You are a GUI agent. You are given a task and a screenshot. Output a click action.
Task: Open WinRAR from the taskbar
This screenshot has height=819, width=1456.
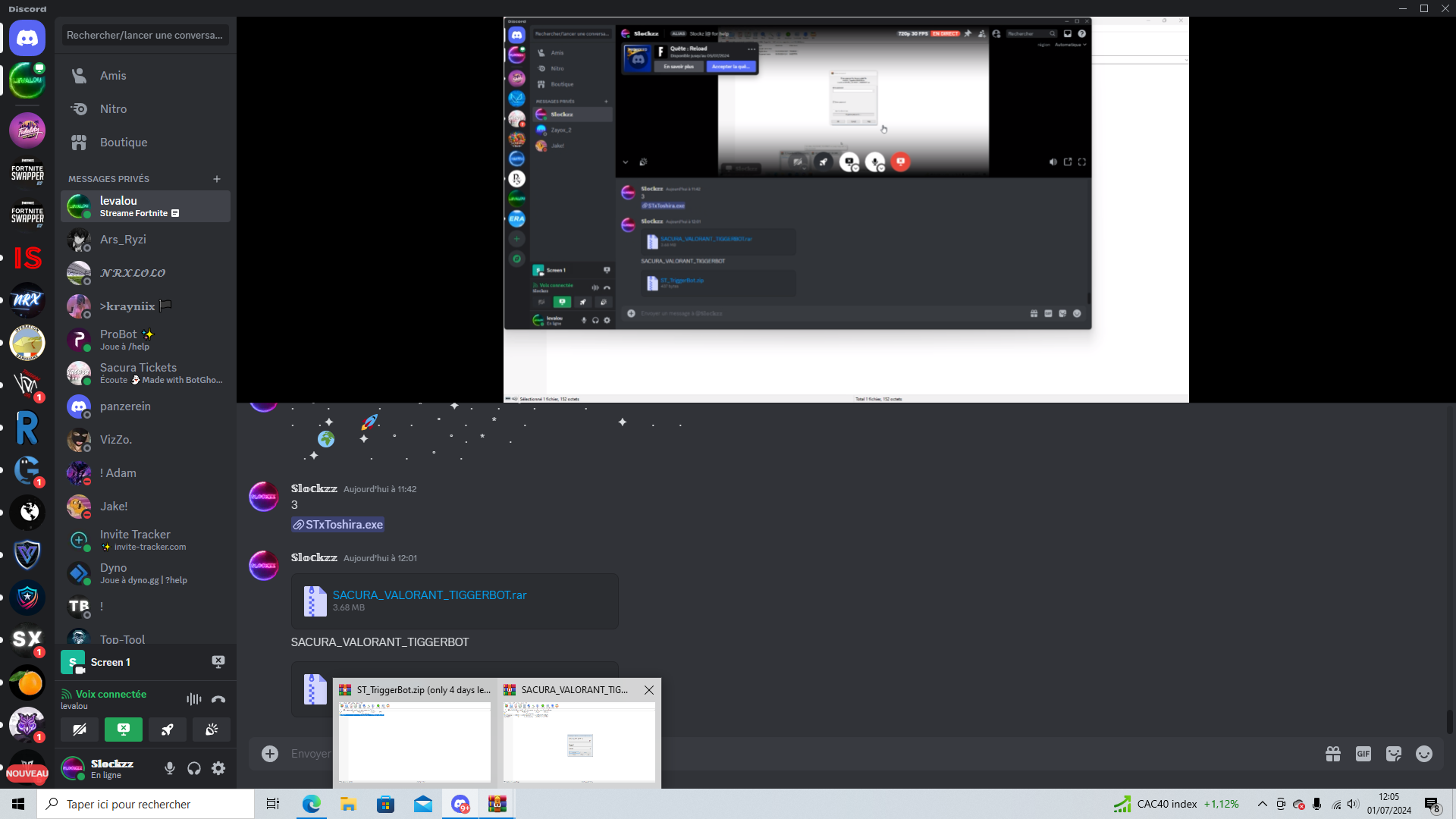[497, 804]
